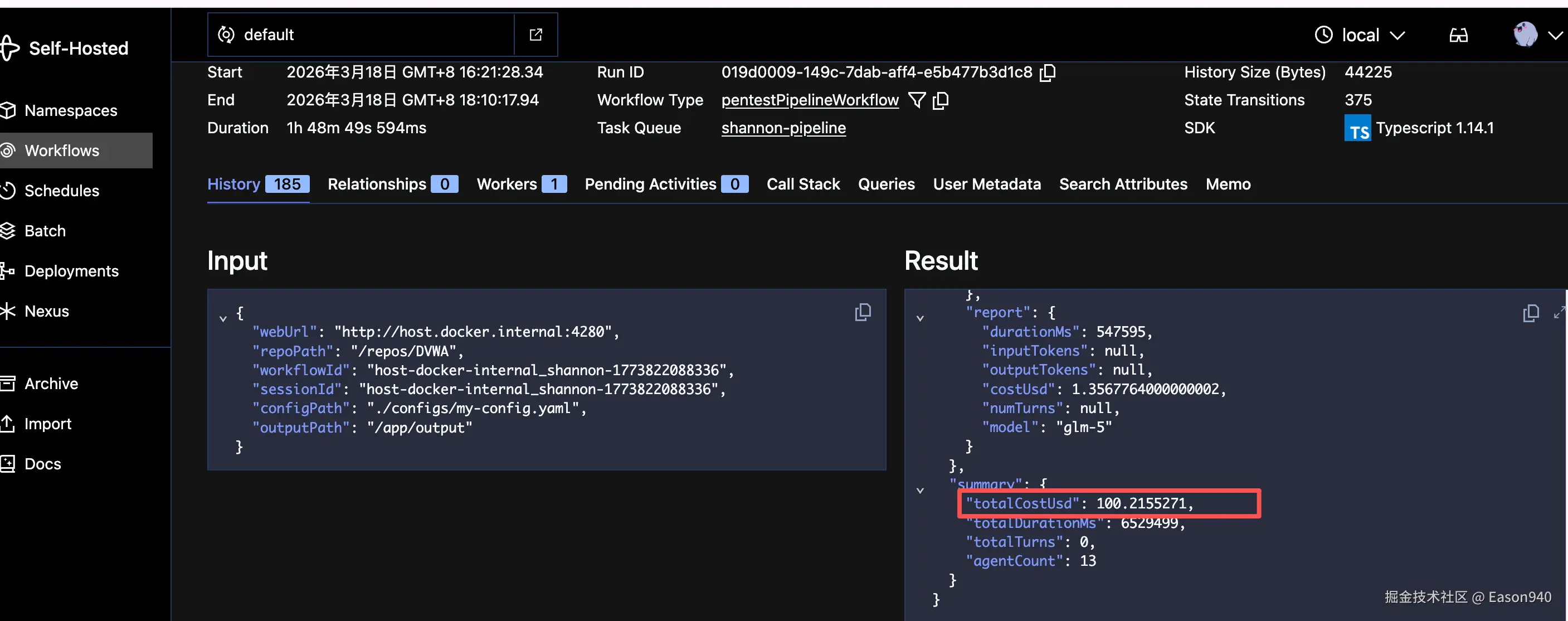The image size is (1568, 621).
Task: Collapse the Input JSON root object
Action: click(x=223, y=318)
